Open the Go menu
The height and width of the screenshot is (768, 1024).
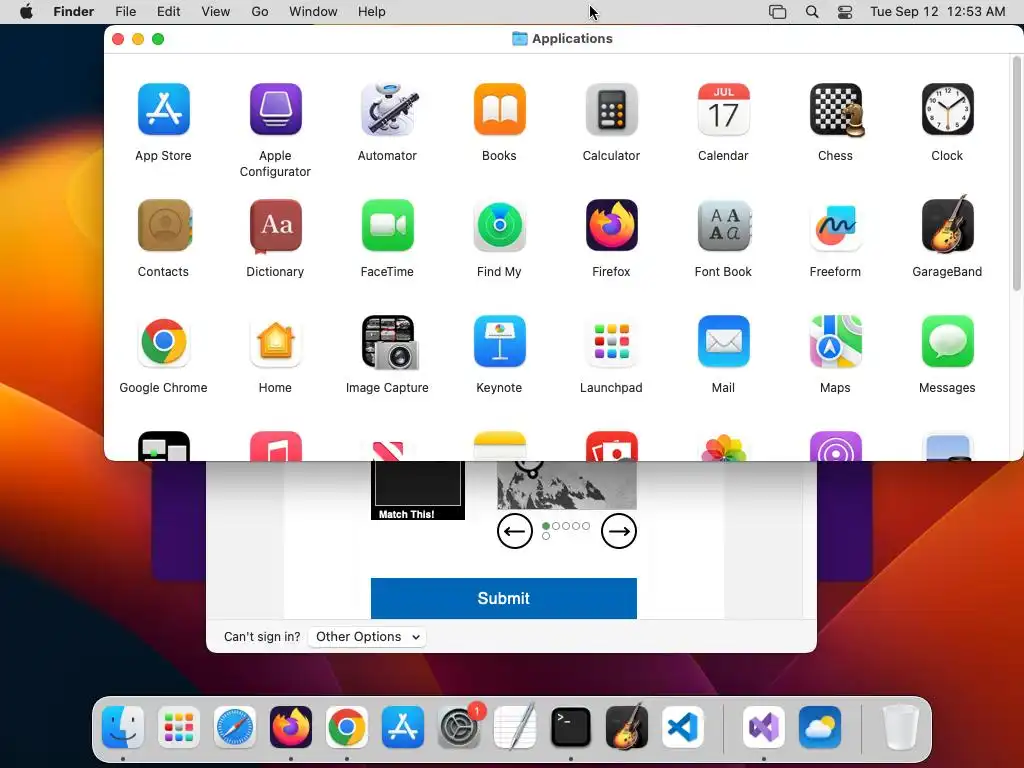pyautogui.click(x=260, y=12)
